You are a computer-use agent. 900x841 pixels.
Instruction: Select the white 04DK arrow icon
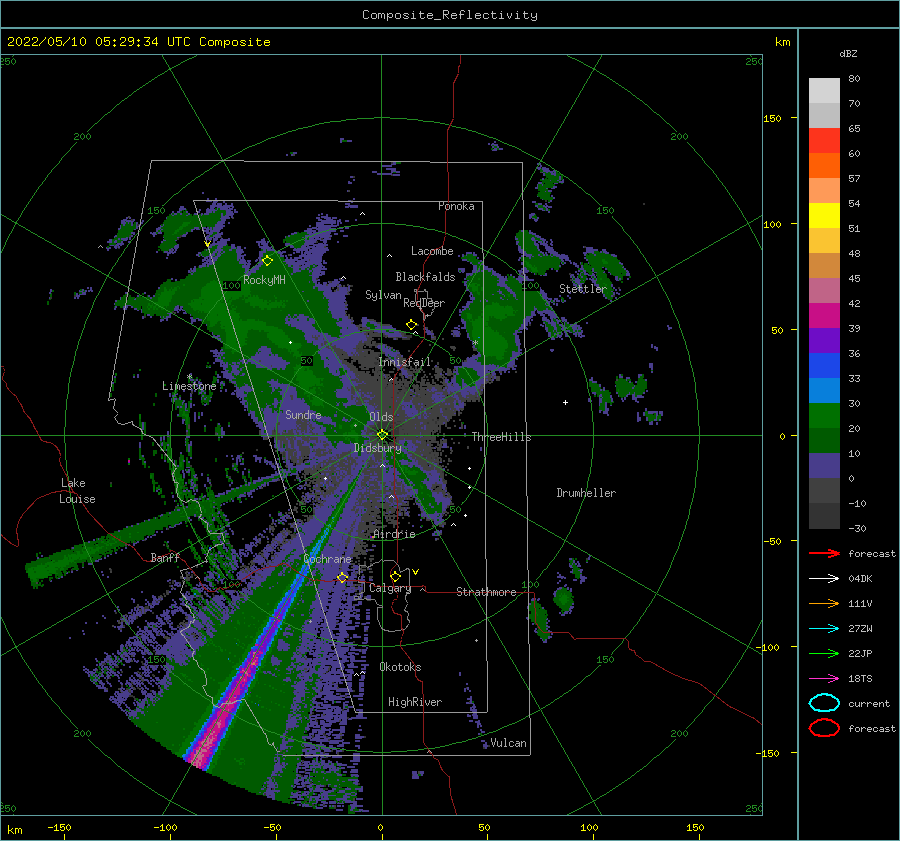(824, 578)
